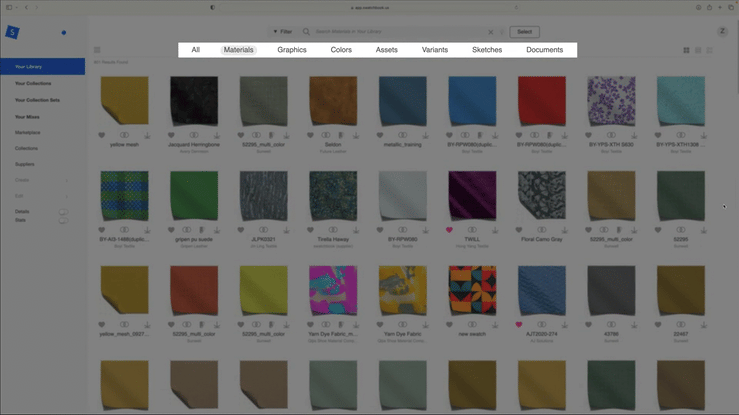Open Your Mixes in sidebar
This screenshot has width=739, height=415.
(27, 117)
